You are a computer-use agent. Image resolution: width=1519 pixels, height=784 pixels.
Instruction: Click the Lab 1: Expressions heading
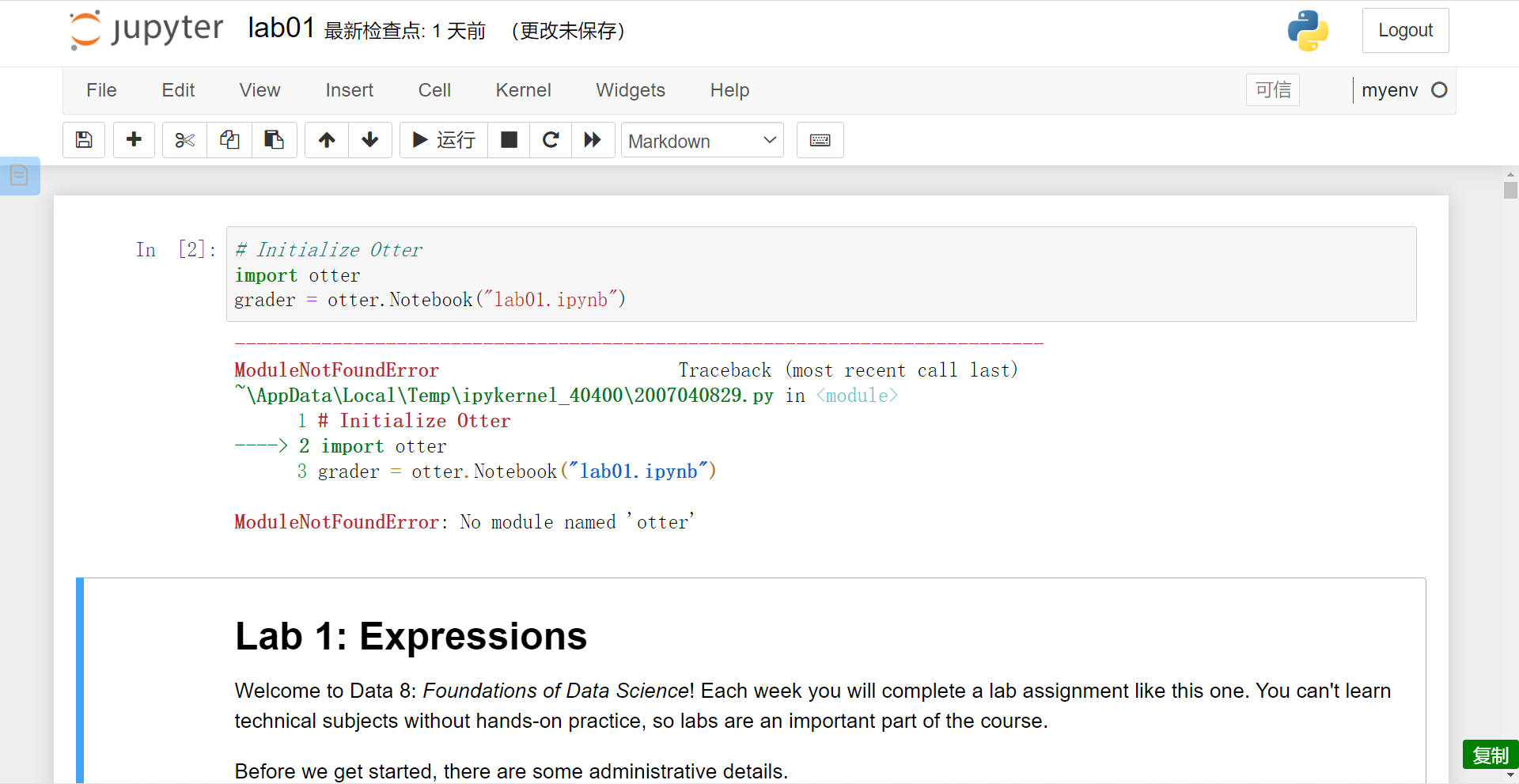(x=411, y=636)
